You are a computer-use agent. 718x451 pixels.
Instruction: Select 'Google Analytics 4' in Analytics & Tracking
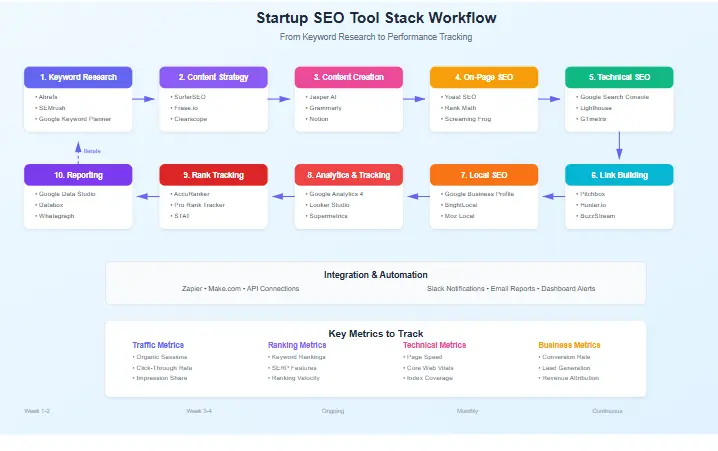[334, 194]
